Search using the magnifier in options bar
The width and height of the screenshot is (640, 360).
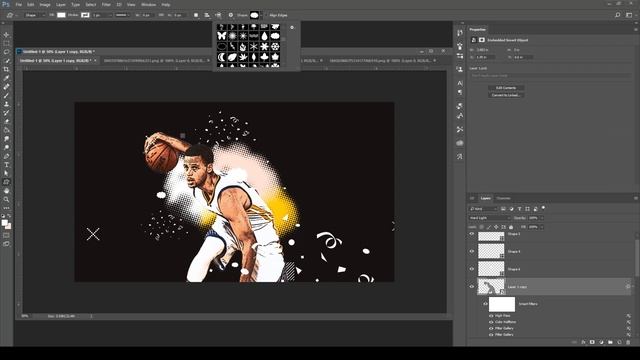coord(618,15)
